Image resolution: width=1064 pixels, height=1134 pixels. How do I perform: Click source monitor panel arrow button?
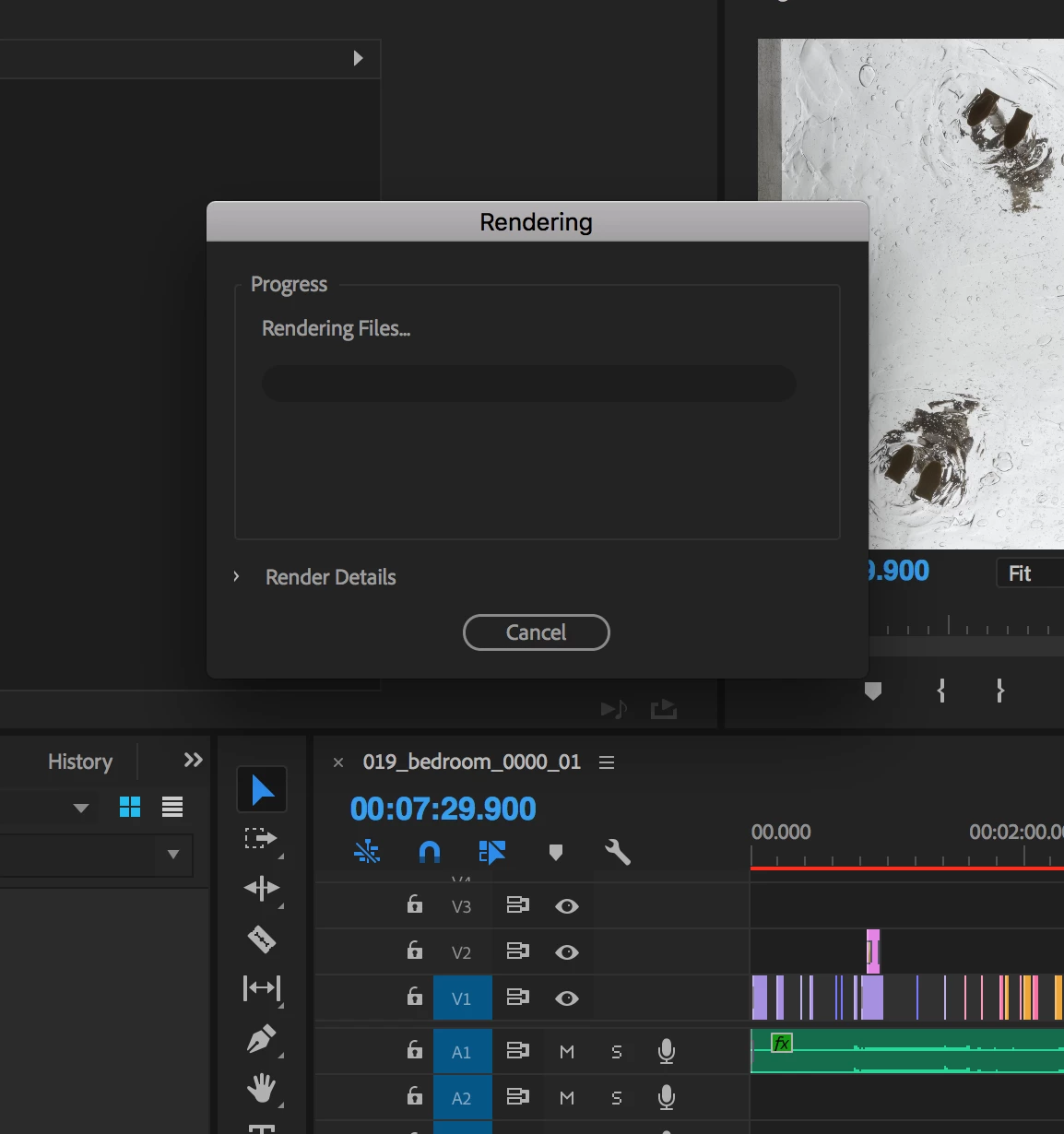pyautogui.click(x=359, y=58)
